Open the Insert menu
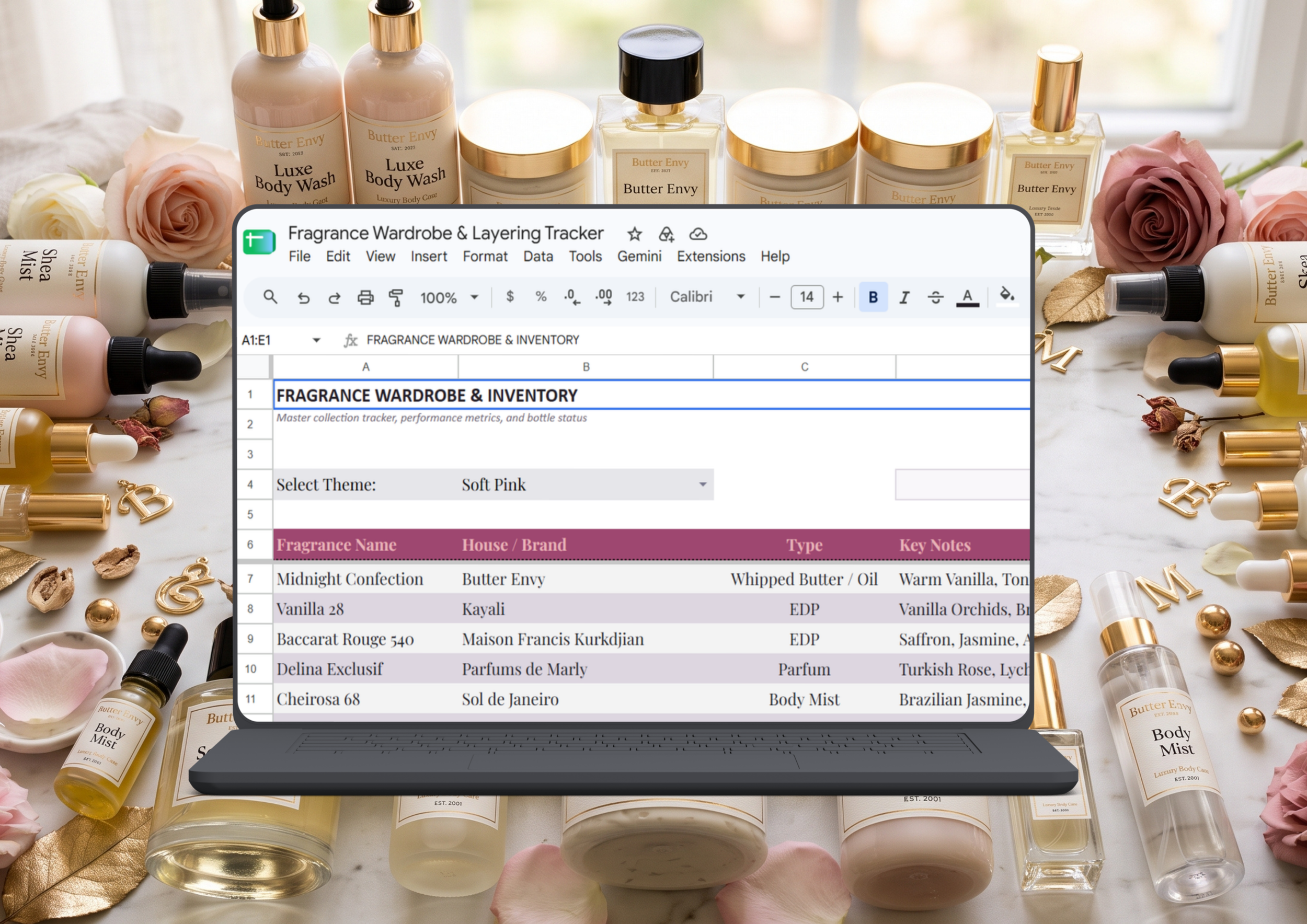 coord(429,257)
